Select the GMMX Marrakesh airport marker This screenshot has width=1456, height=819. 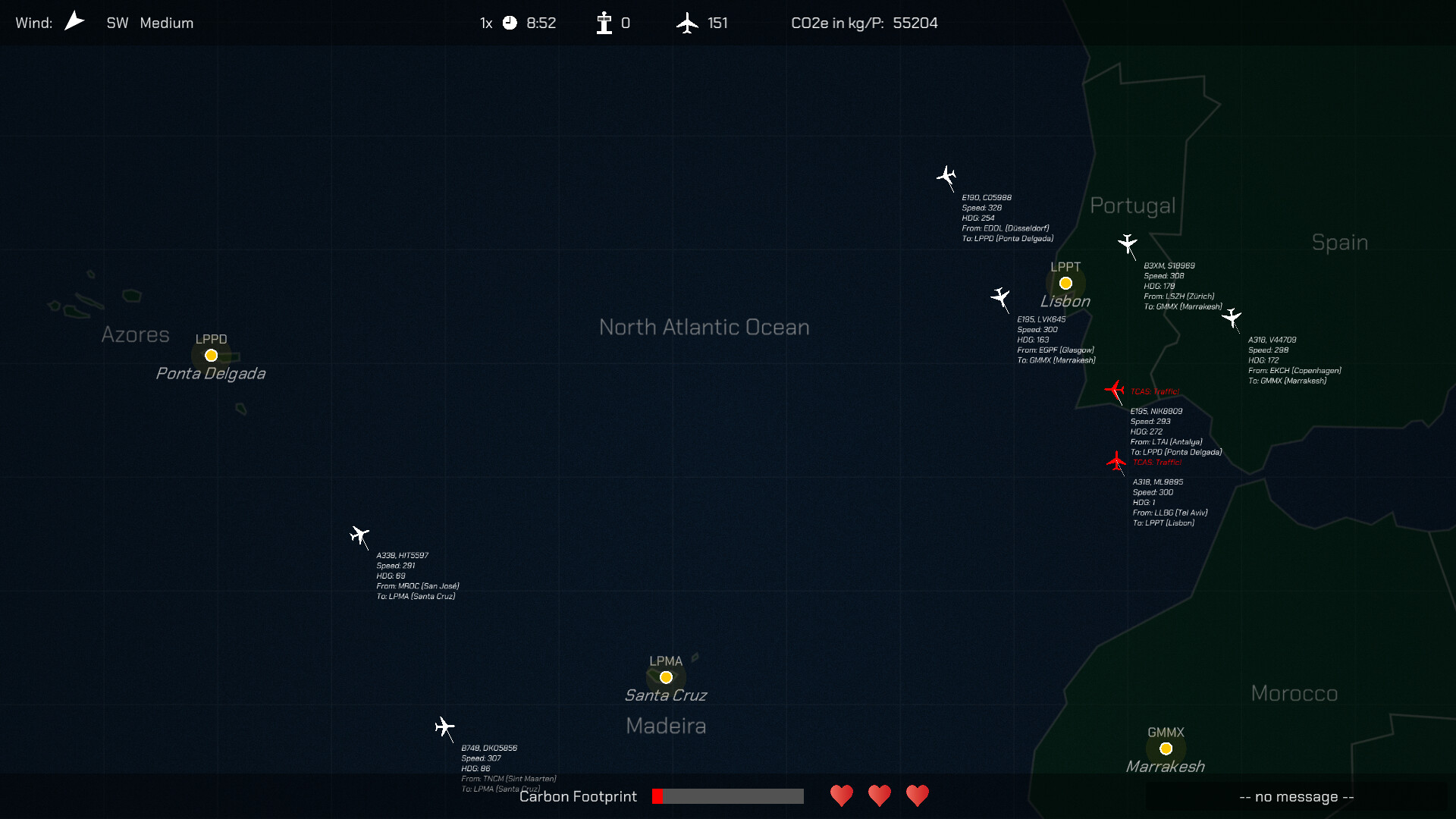pyautogui.click(x=1166, y=748)
